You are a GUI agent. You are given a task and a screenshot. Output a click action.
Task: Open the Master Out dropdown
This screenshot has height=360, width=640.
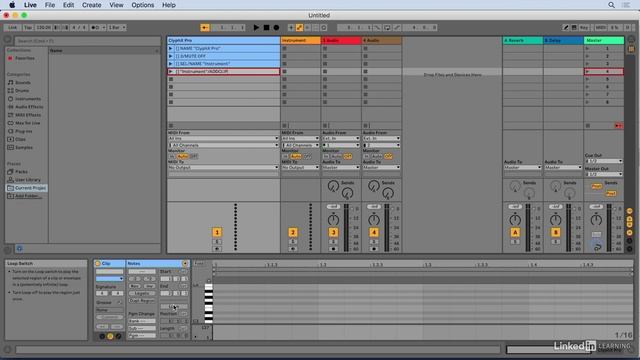tap(604, 174)
